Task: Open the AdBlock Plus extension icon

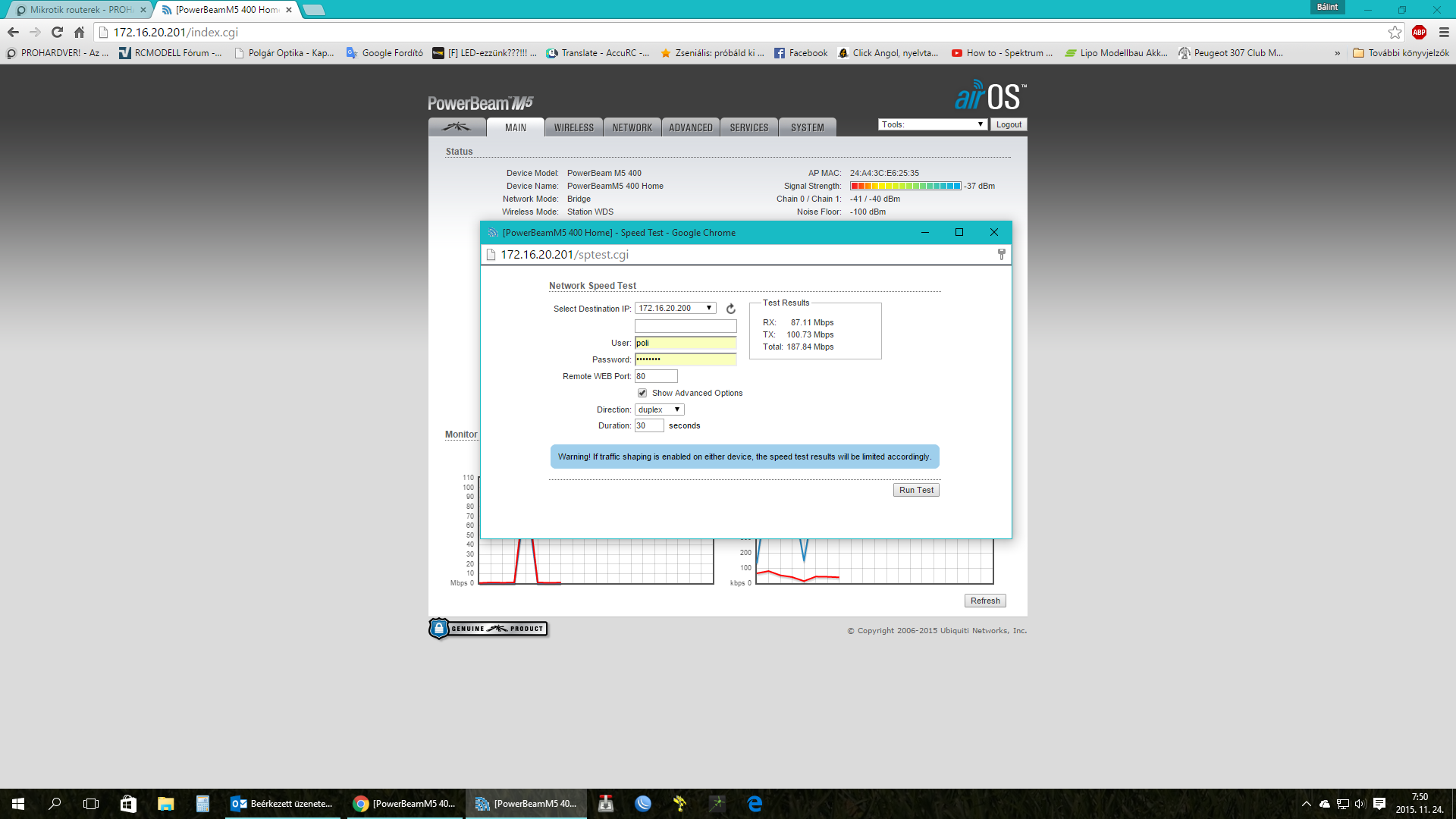Action: pyautogui.click(x=1419, y=32)
